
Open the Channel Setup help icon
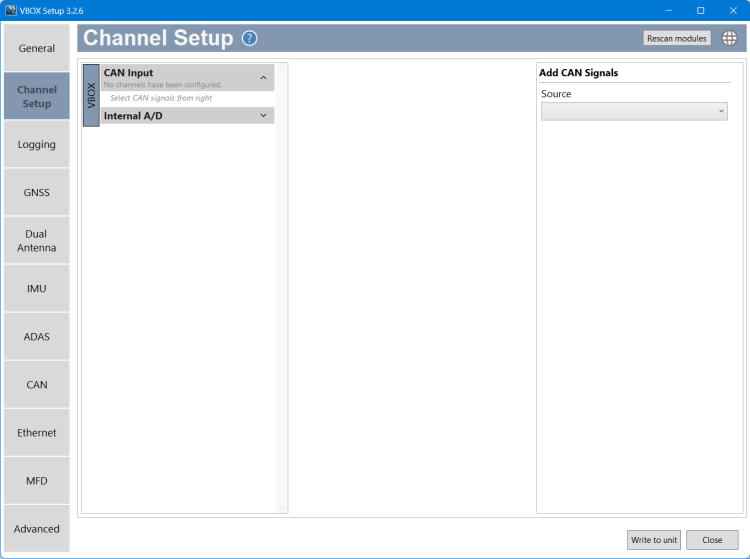click(x=249, y=38)
